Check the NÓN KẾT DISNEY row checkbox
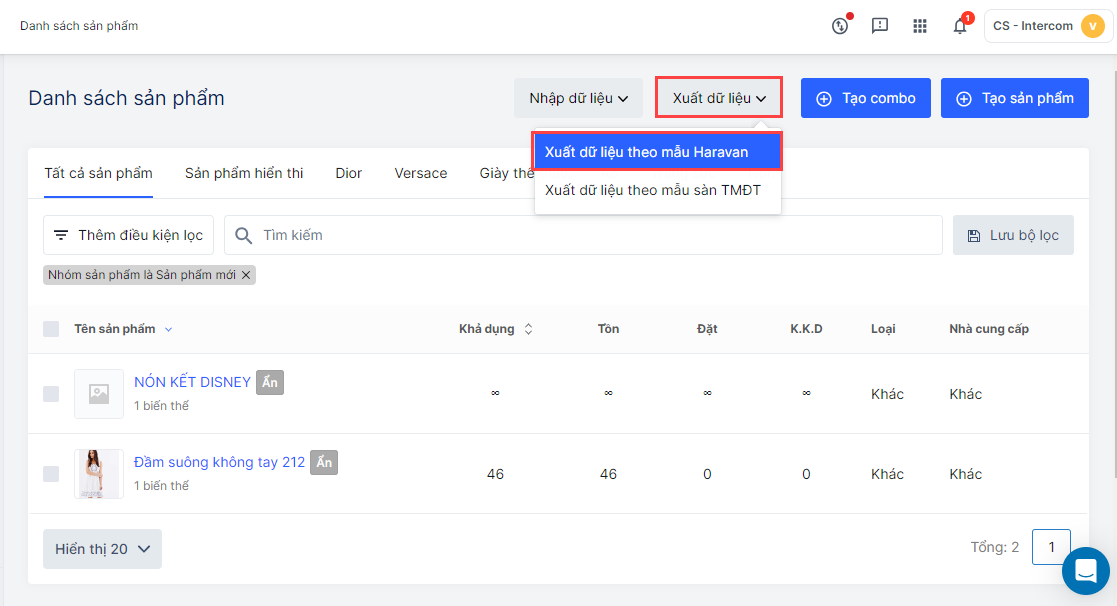 [x=51, y=394]
